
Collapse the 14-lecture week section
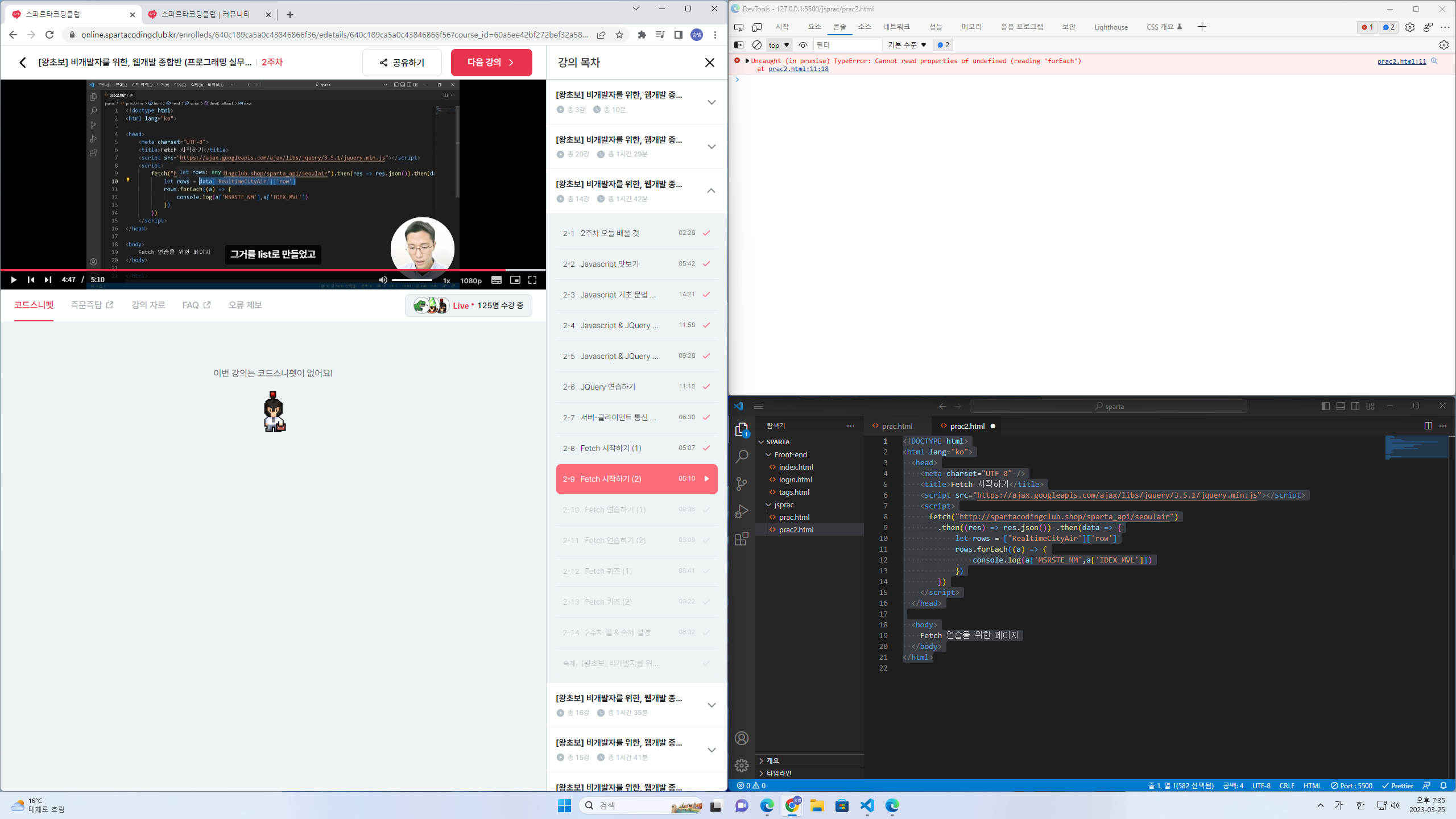712,191
